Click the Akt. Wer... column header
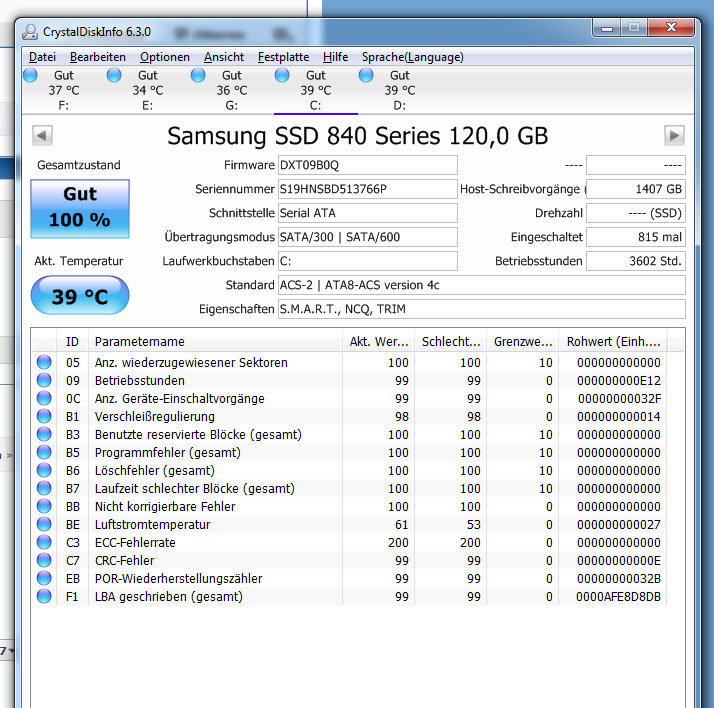The image size is (714, 708). 378,341
